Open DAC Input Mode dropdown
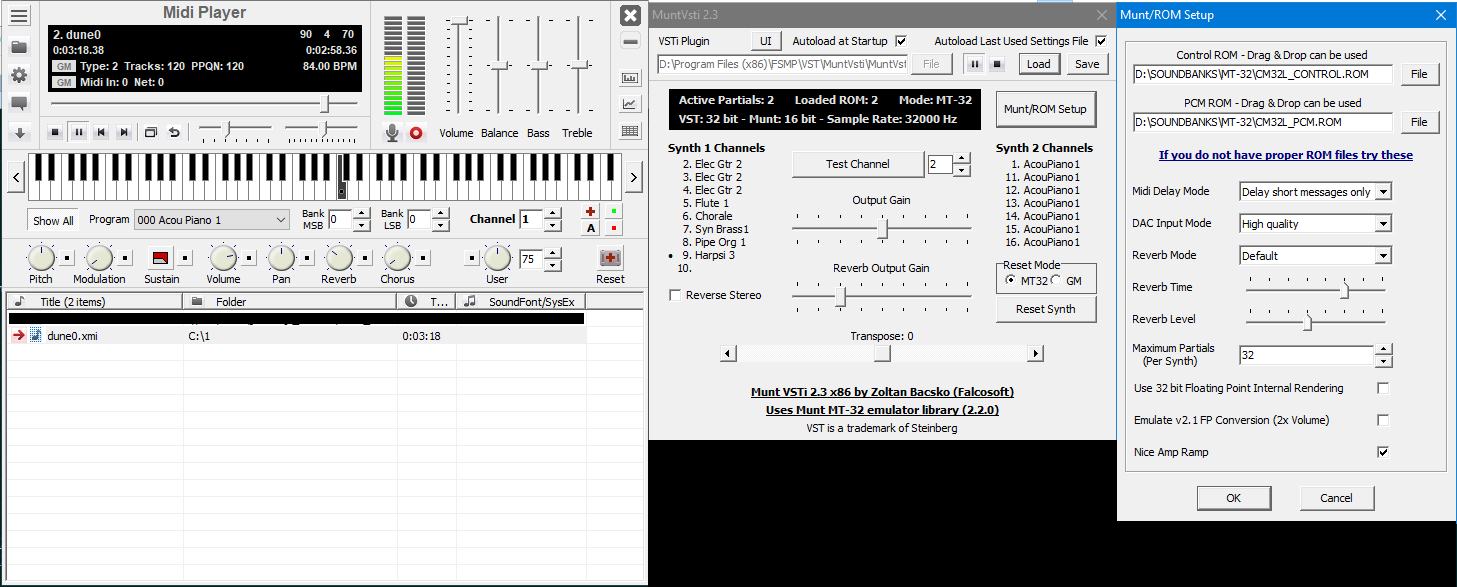The width and height of the screenshot is (1457, 587). point(1315,224)
